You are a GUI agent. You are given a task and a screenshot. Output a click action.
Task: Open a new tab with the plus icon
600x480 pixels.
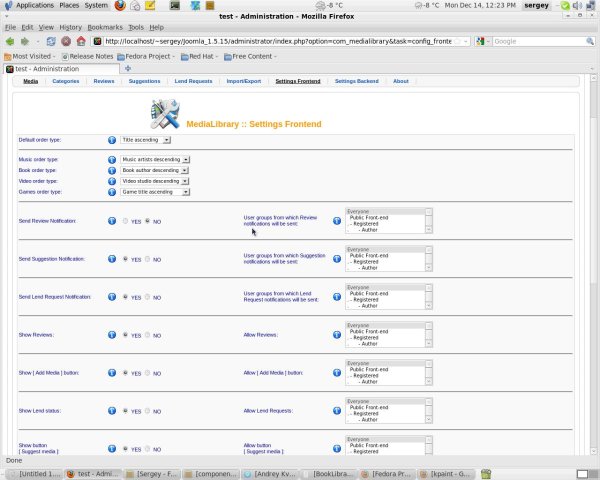(128, 68)
